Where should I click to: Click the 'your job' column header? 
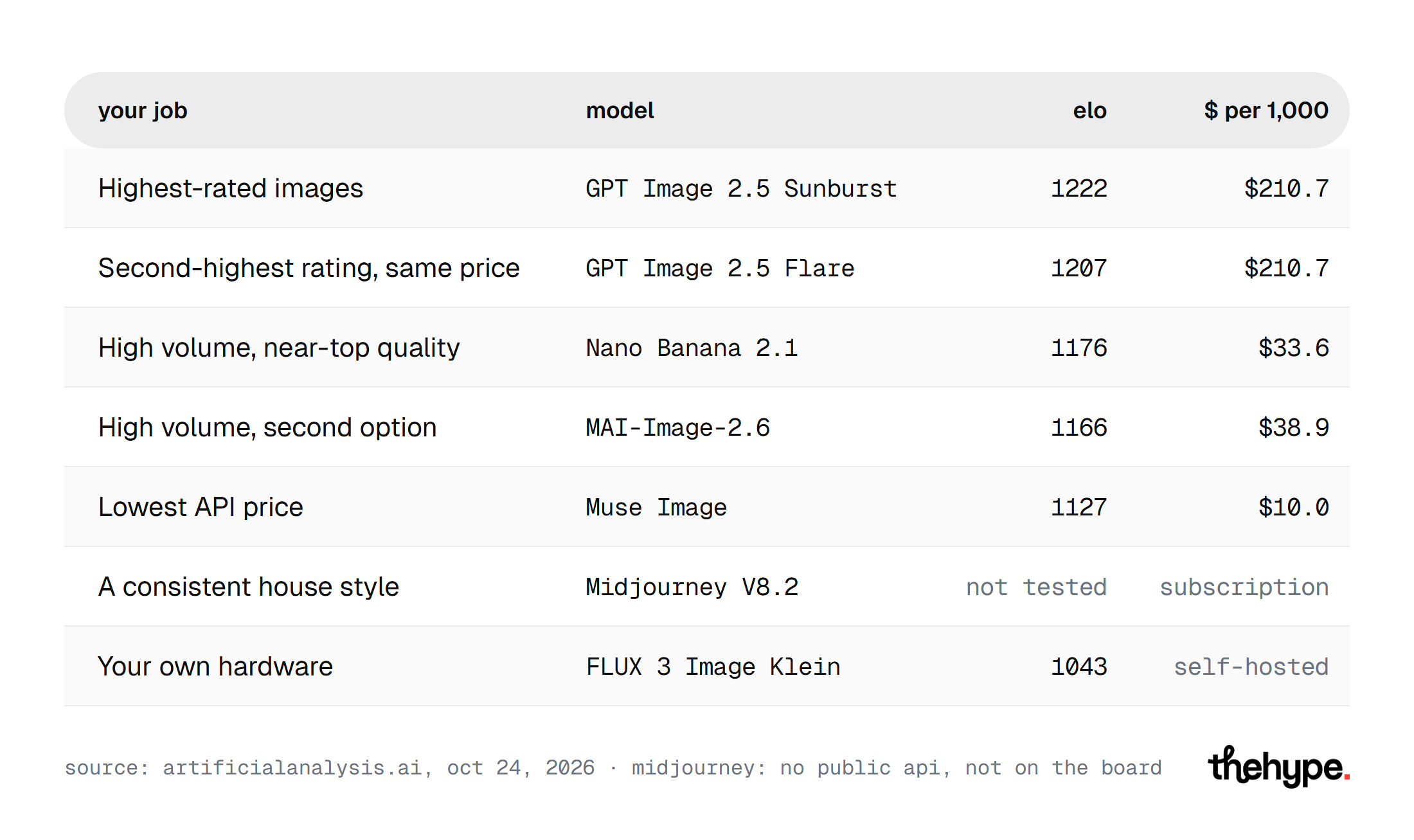tap(143, 111)
